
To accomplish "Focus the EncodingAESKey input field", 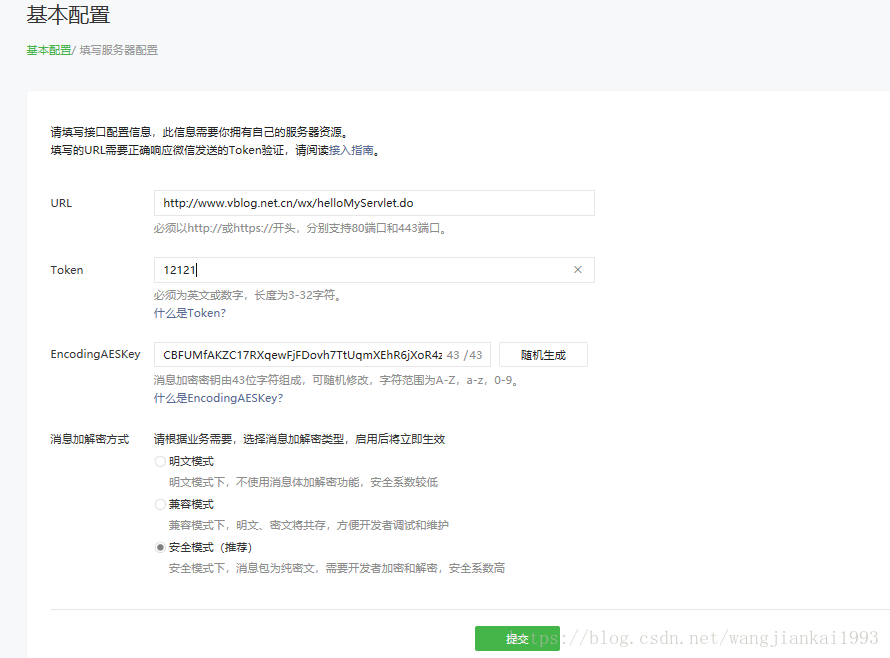I will coord(322,355).
